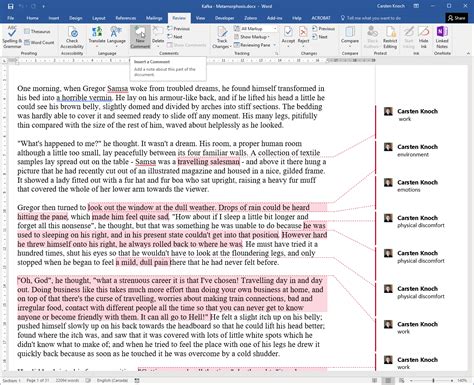Go to Previous comment
Image resolution: width=474 pixels, height=385 pixels.
coord(178,29)
